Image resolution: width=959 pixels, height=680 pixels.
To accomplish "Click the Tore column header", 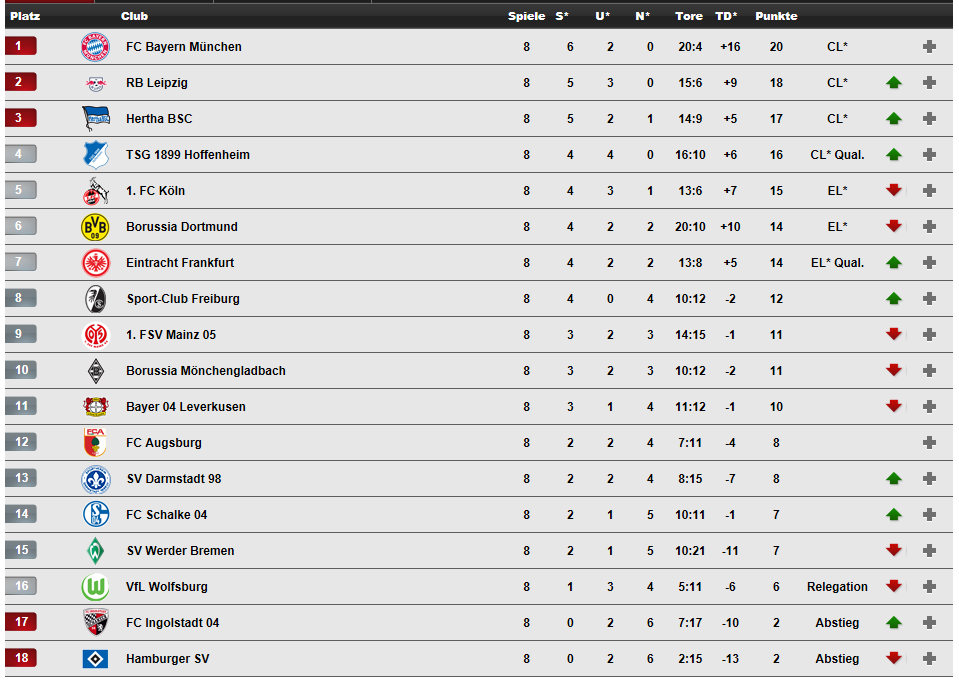I will tap(689, 16).
